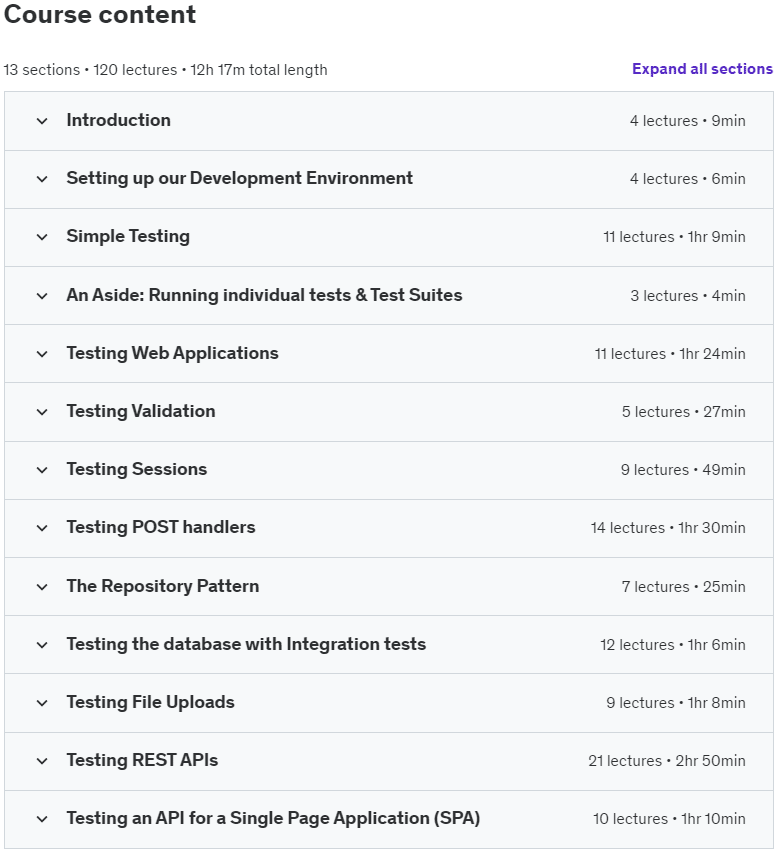Click the 4 lectures • 9min label

click(x=687, y=121)
